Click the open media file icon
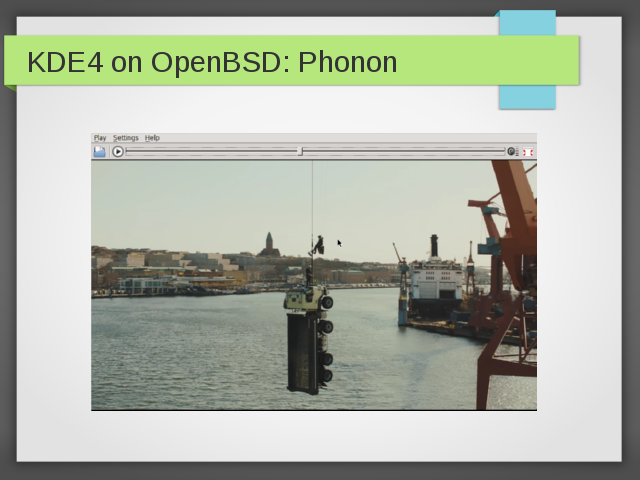640x480 pixels. tap(99, 152)
